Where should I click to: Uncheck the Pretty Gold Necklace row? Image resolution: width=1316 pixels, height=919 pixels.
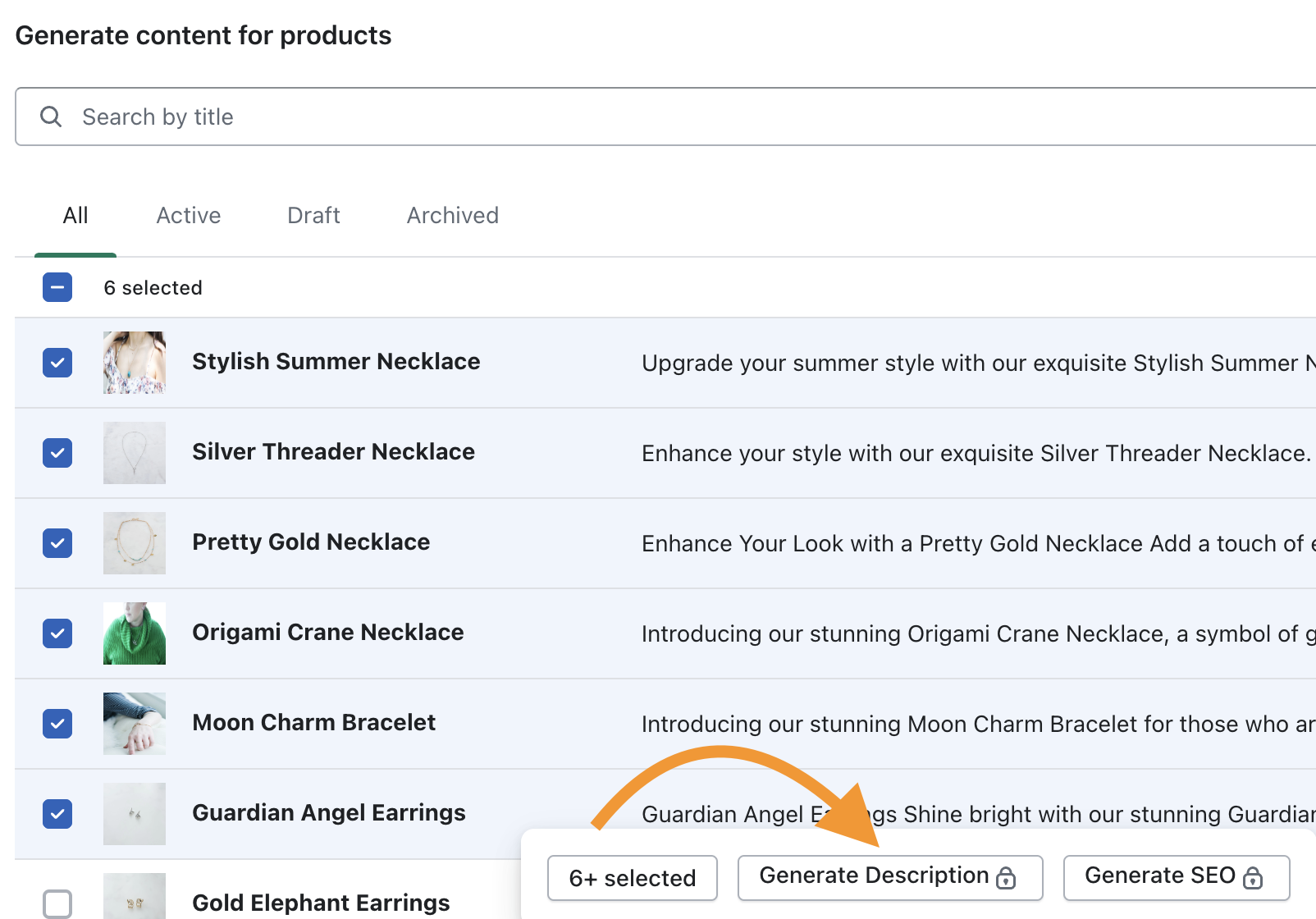point(57,542)
